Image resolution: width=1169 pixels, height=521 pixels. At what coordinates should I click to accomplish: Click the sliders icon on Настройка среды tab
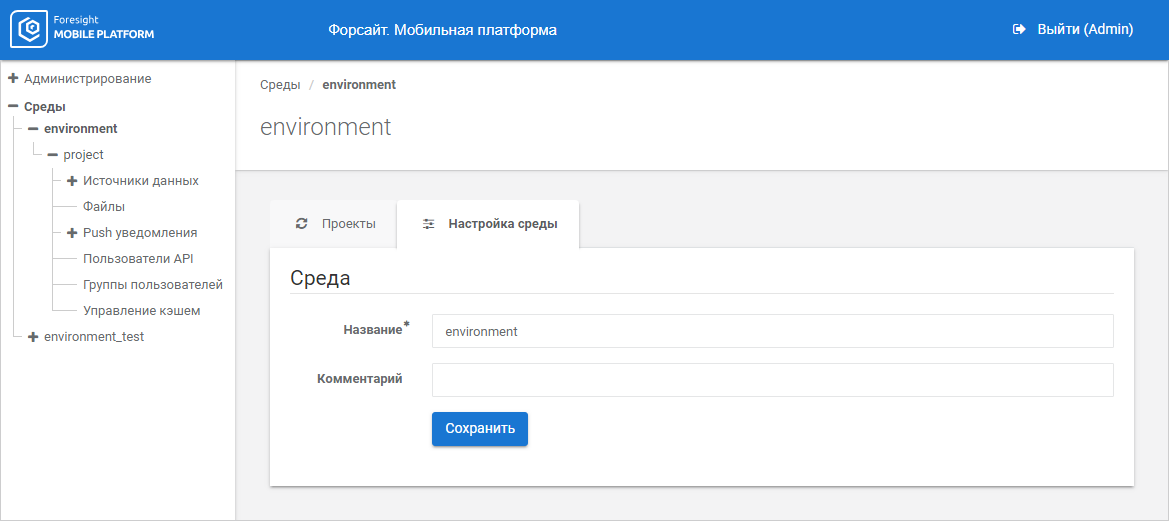point(428,224)
